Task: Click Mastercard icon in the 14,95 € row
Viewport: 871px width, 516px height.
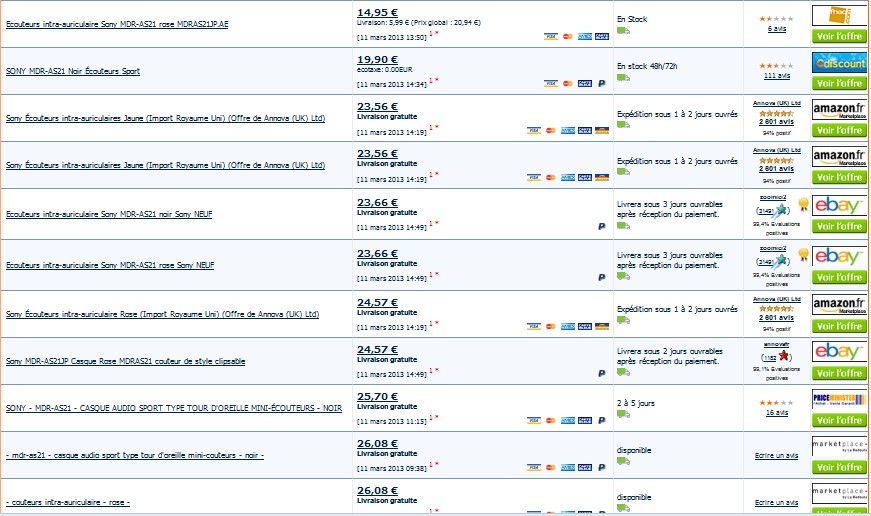Action: click(568, 37)
